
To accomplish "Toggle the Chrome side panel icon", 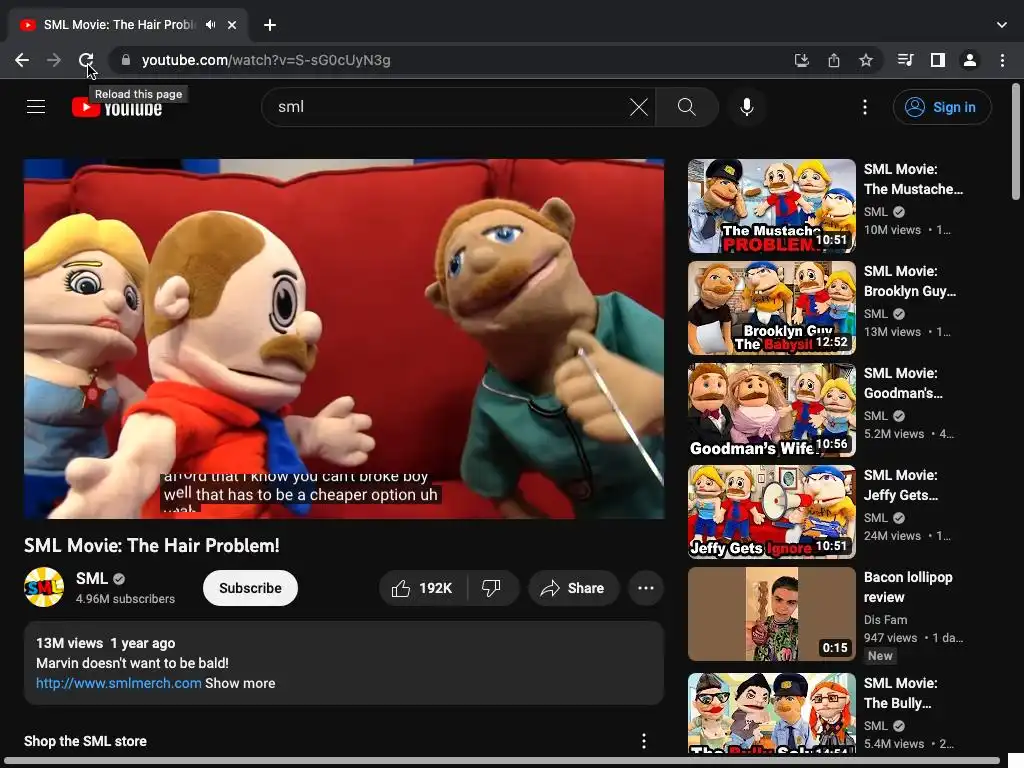I will [x=938, y=60].
